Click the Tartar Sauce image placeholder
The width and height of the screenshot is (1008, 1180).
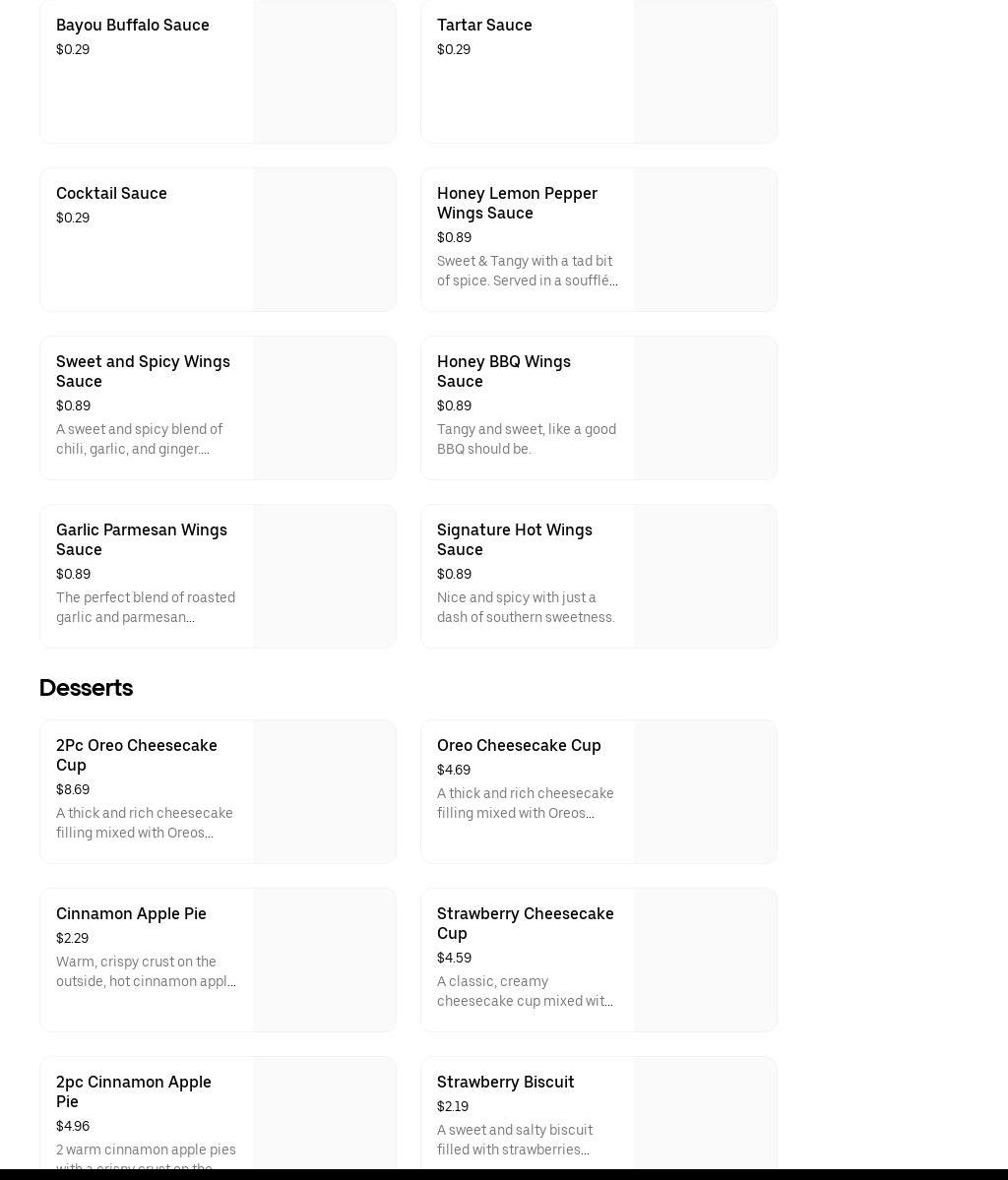705,72
